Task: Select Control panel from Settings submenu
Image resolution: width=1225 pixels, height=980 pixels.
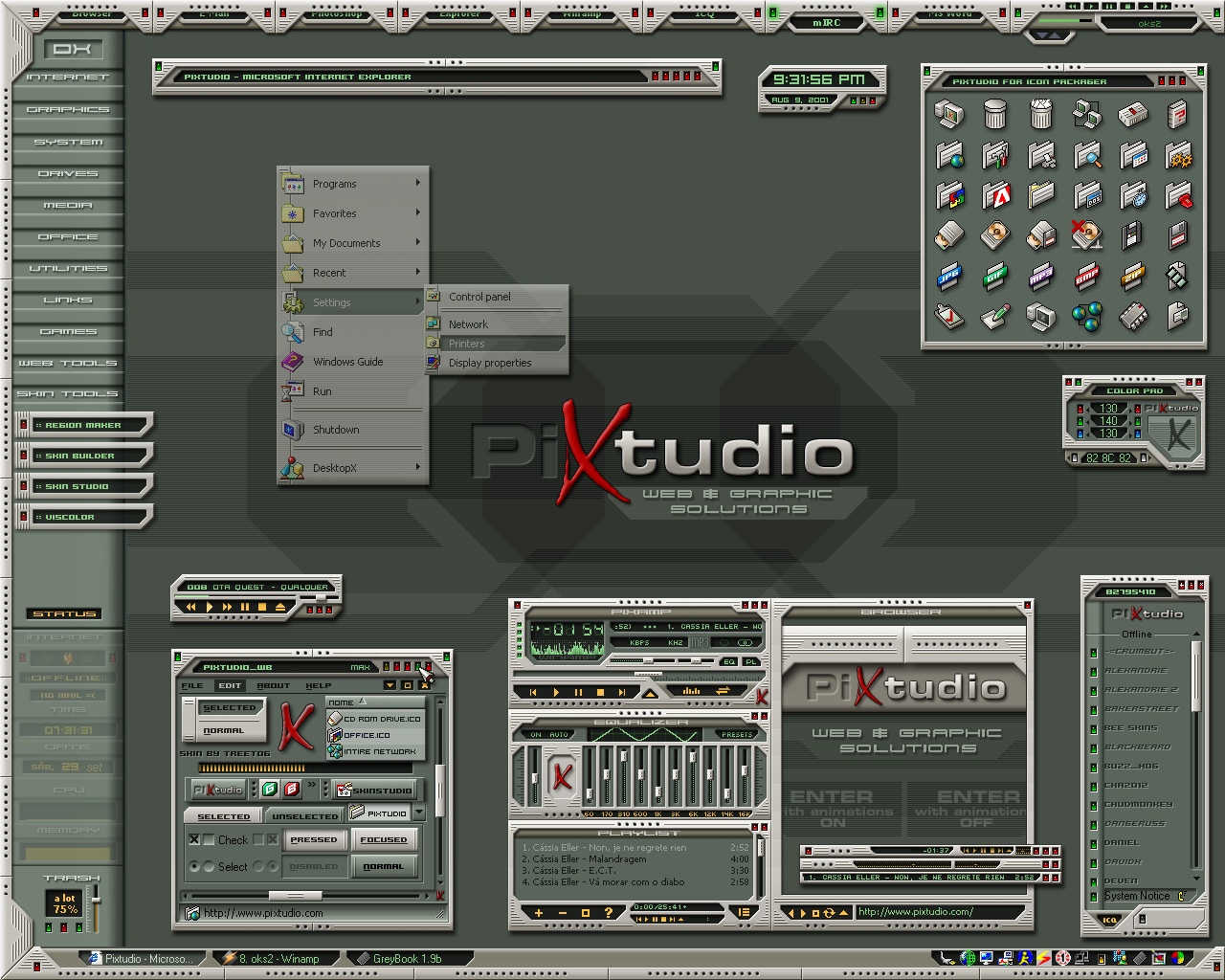Action: pos(479,297)
